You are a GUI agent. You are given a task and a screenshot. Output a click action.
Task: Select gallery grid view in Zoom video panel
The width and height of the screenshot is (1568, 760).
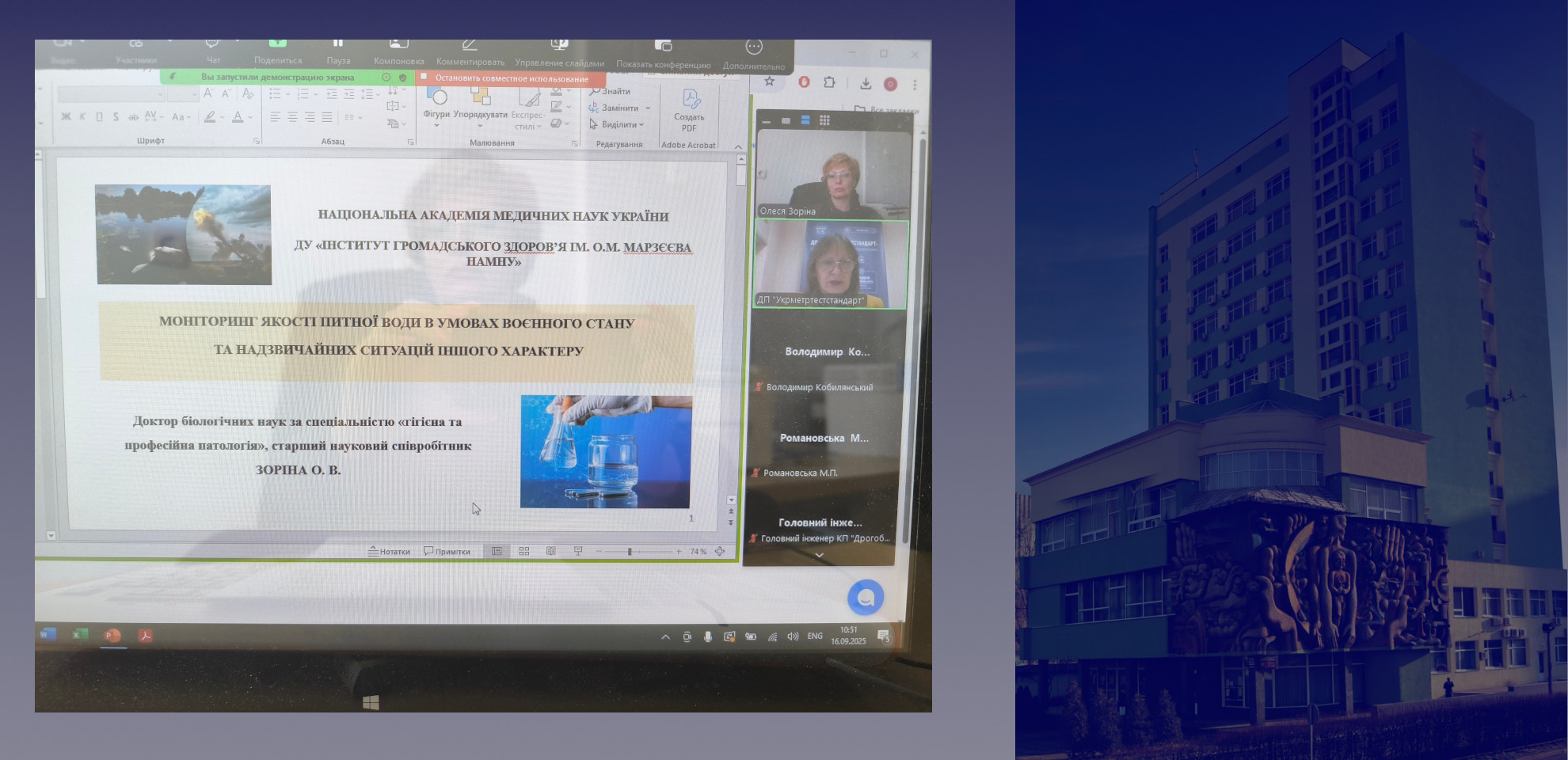point(824,120)
